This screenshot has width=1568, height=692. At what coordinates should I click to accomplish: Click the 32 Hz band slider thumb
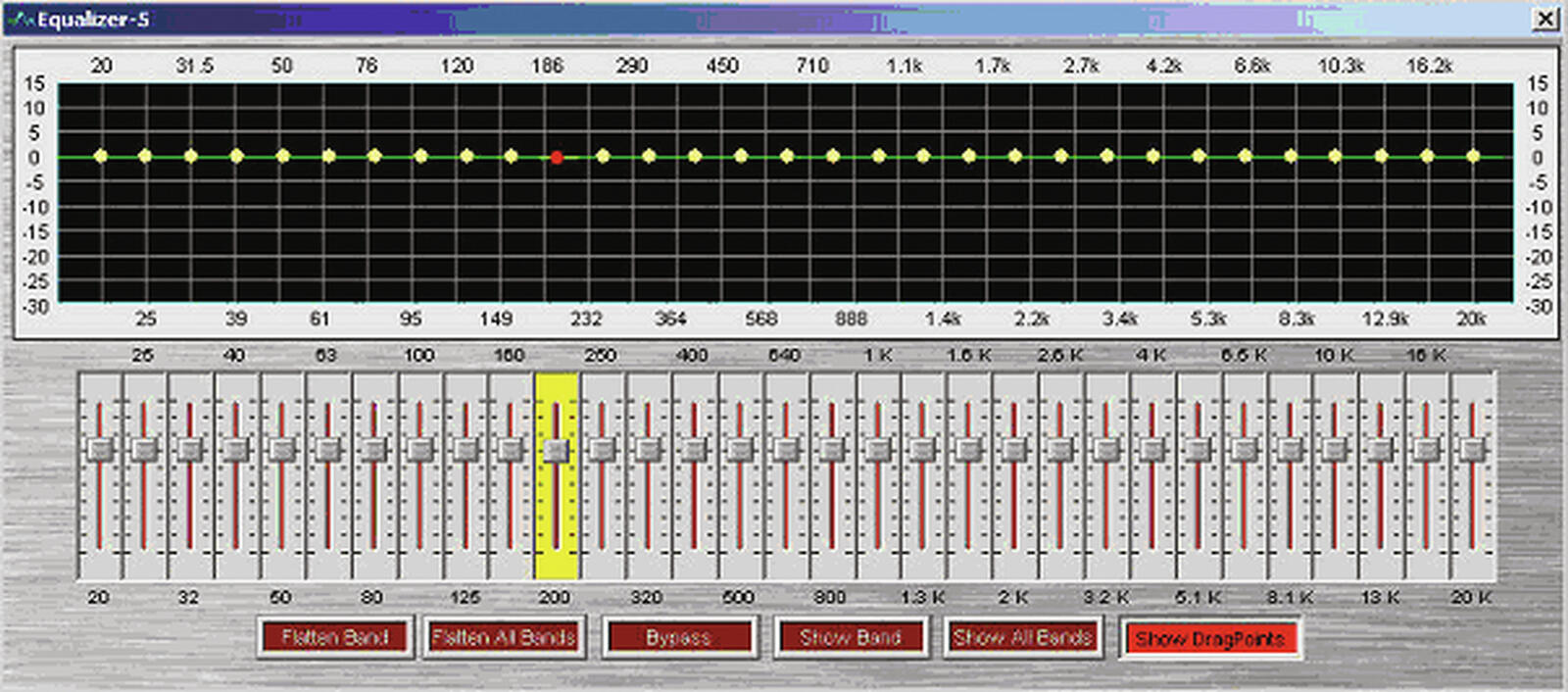pyautogui.click(x=190, y=450)
